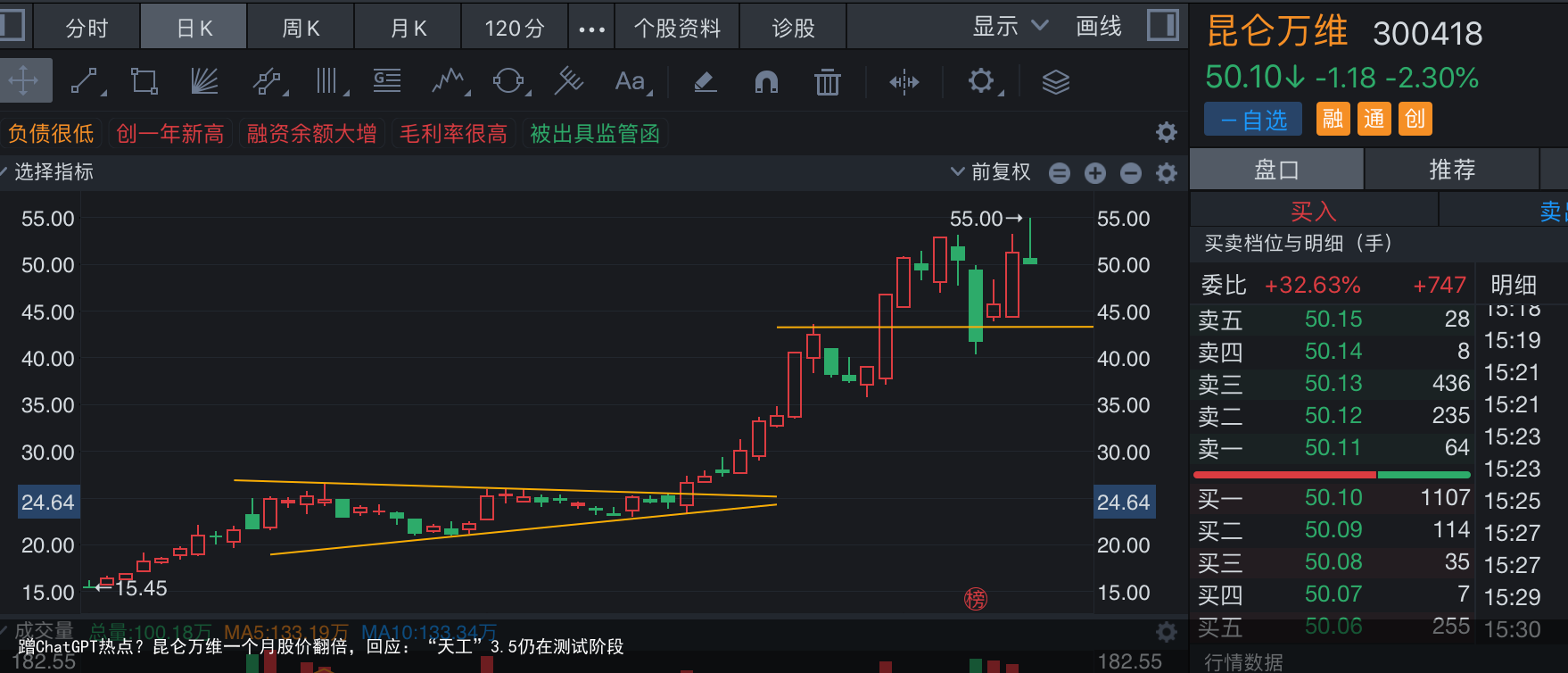1568x673 pixels.
Task: Click the trash icon to delete drawings
Action: click(828, 81)
